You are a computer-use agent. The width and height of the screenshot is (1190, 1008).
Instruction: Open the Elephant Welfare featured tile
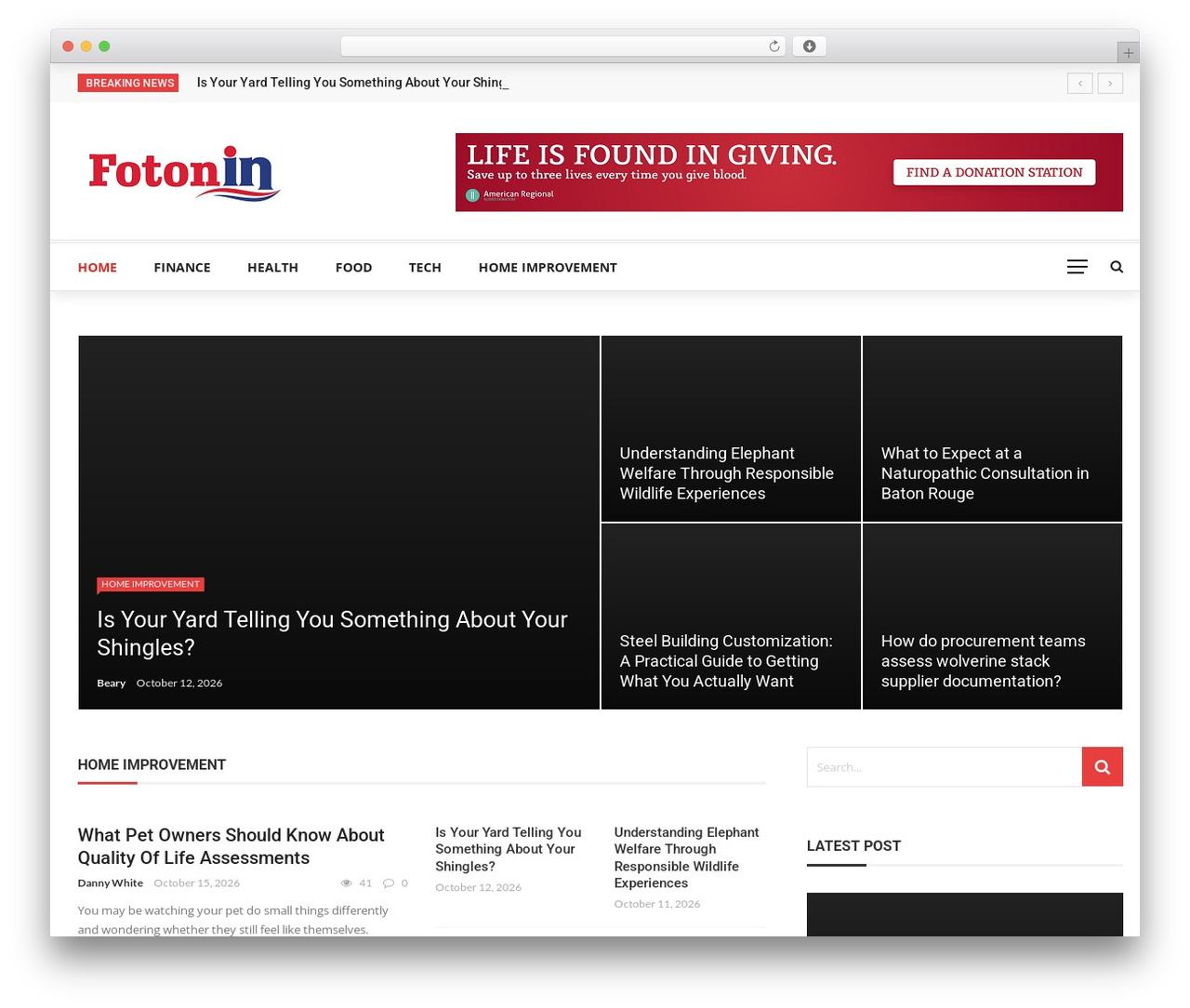coord(731,429)
